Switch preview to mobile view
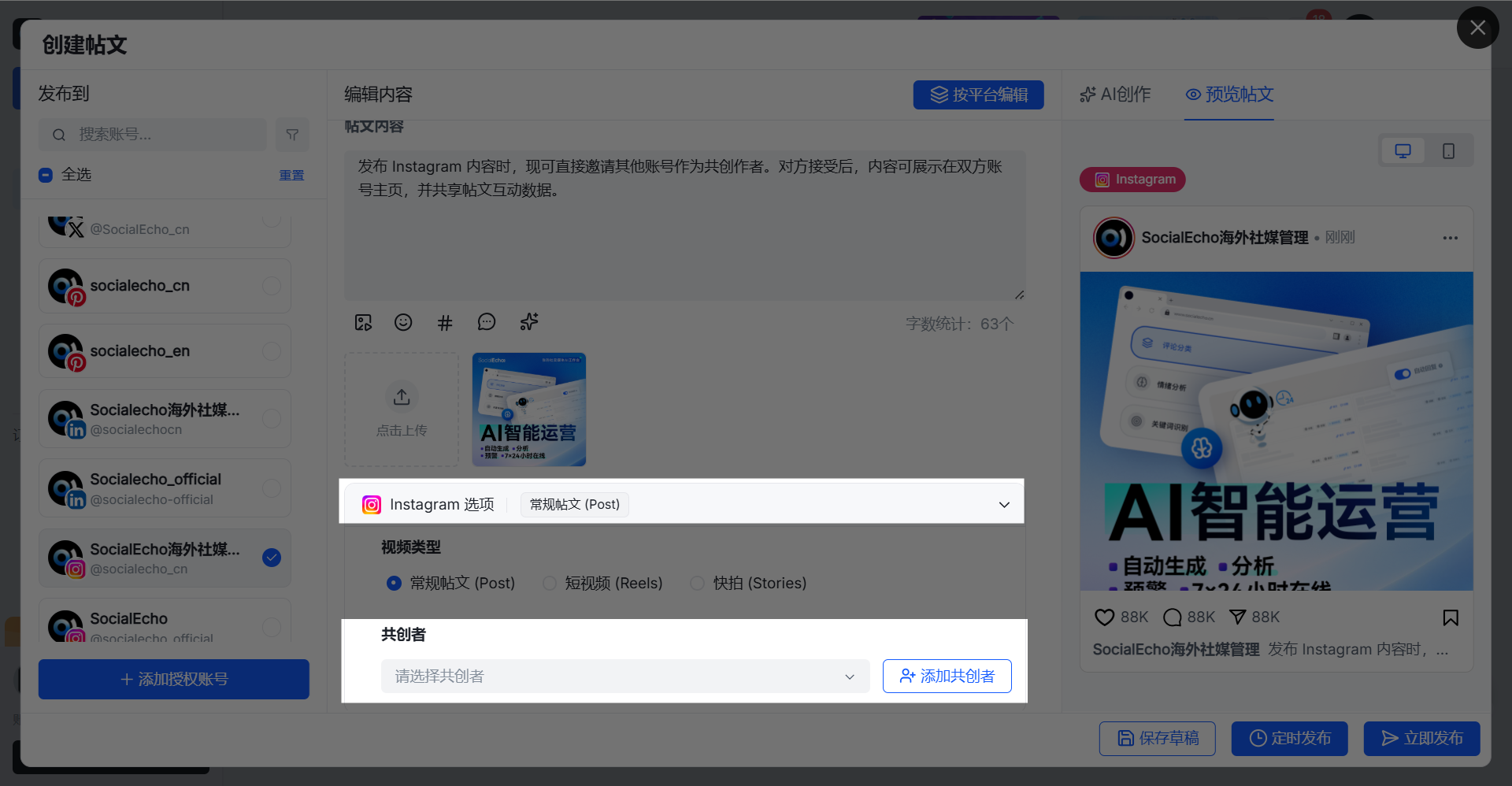Screen dimensions: 1512x786 (x=1448, y=150)
